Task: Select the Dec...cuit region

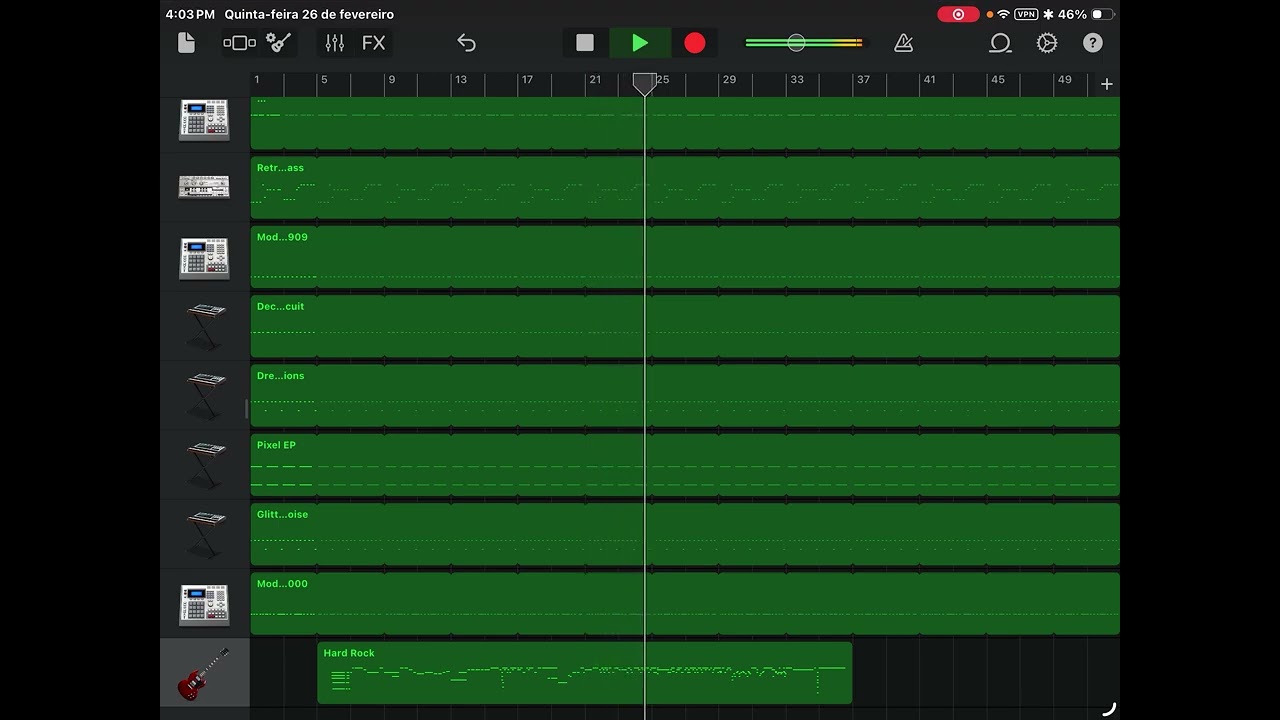Action: click(x=685, y=326)
